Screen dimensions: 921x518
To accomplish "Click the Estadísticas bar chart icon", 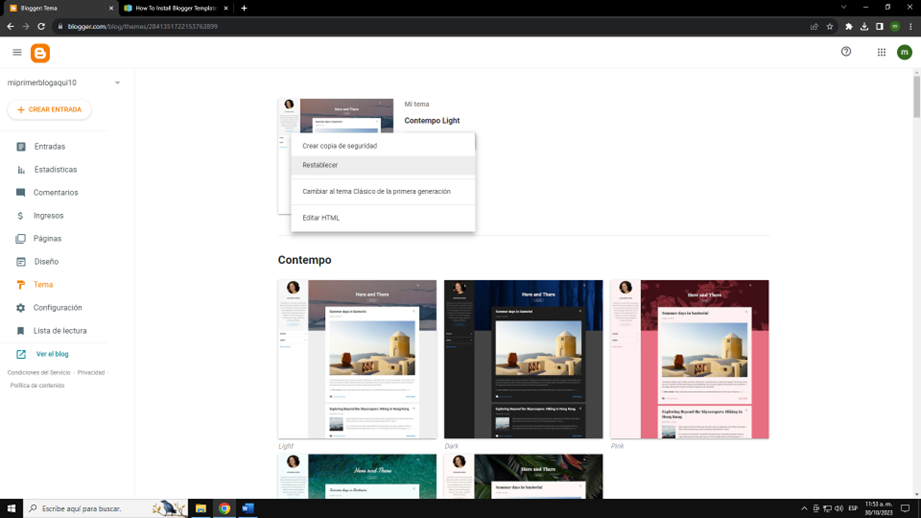I will 21,170.
